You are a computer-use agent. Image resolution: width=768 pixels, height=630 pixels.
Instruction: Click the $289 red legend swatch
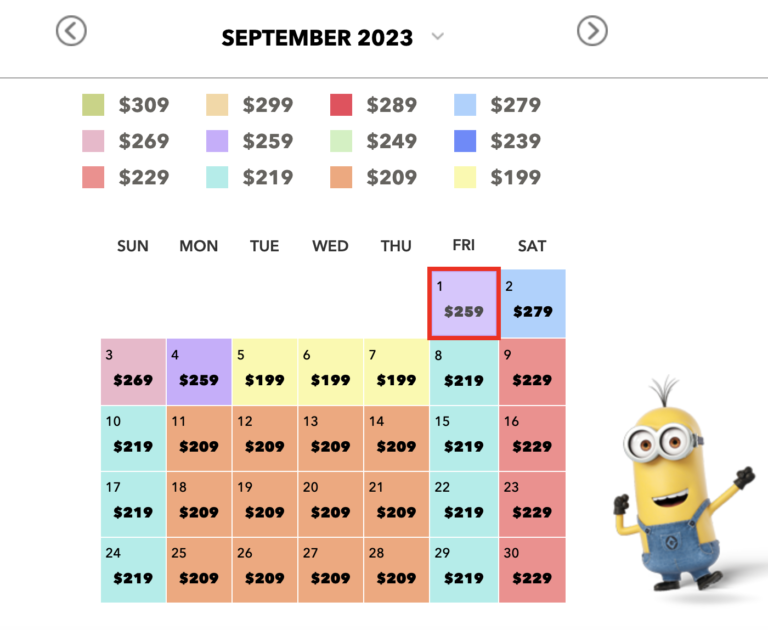point(341,105)
